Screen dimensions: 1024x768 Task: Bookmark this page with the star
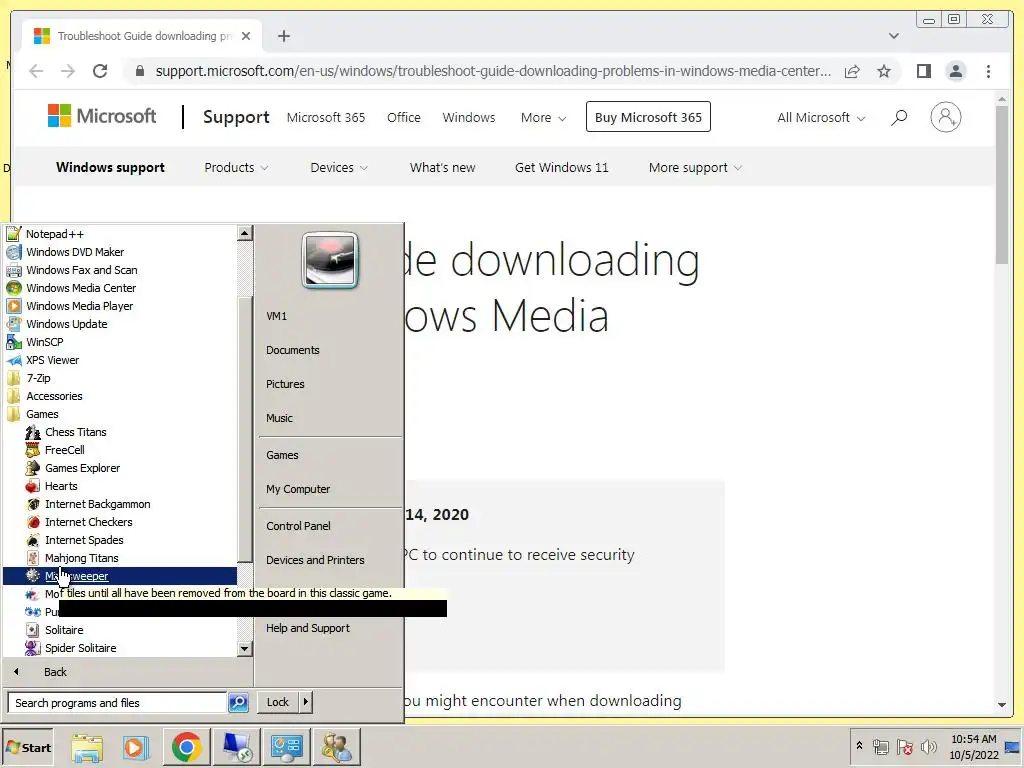[x=884, y=71]
